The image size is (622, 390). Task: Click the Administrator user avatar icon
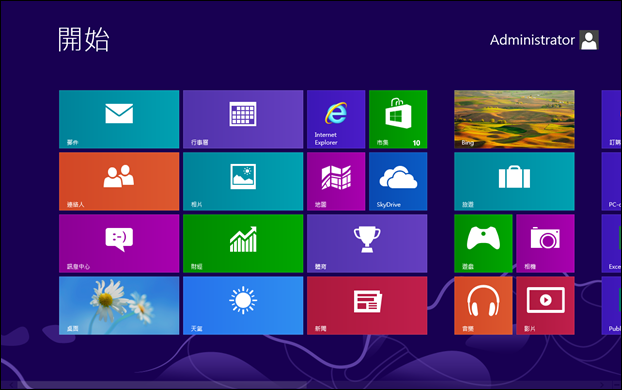click(x=589, y=40)
